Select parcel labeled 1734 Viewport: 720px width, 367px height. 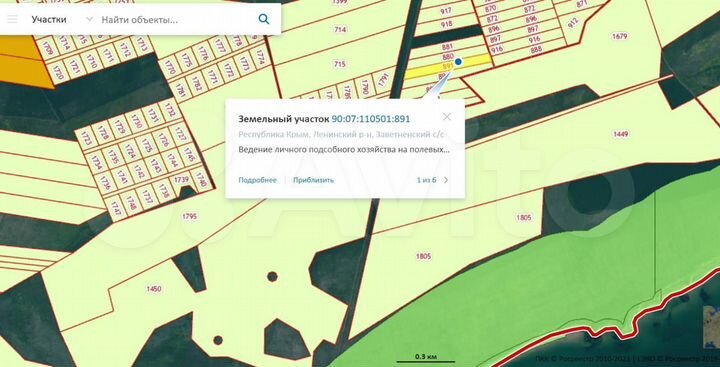96,163
